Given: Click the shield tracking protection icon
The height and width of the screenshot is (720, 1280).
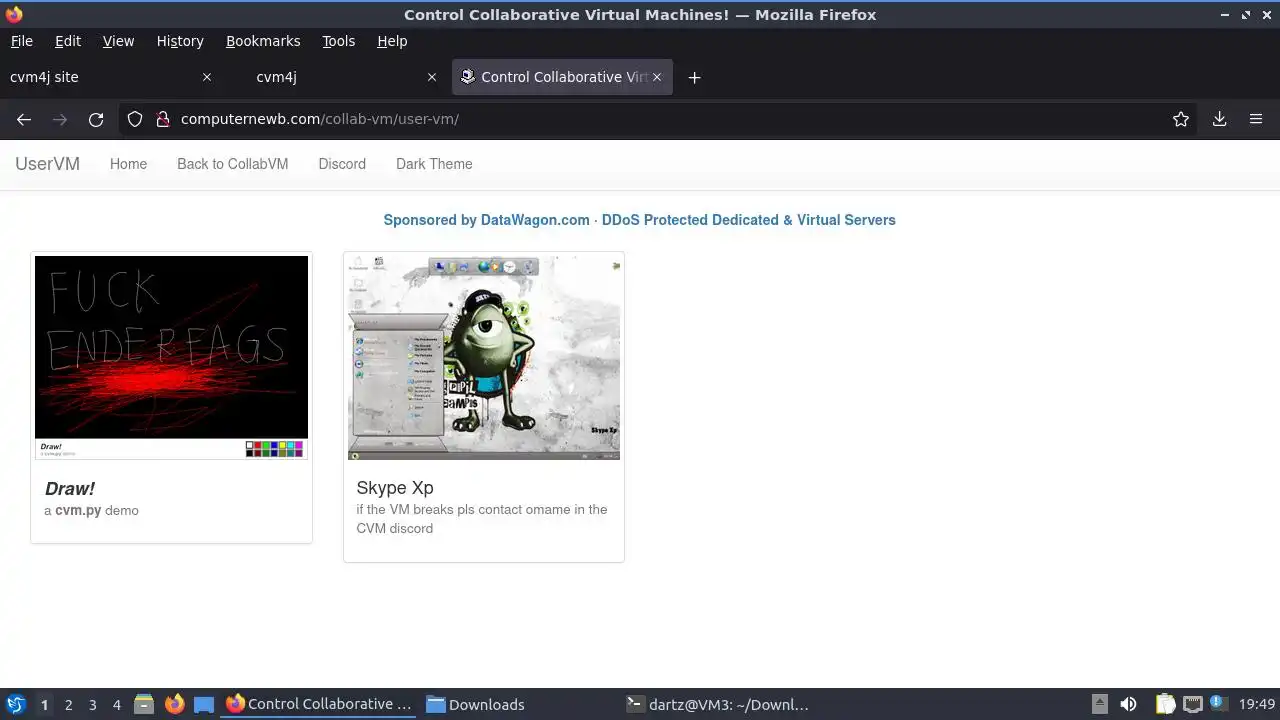Looking at the screenshot, I should (x=135, y=119).
